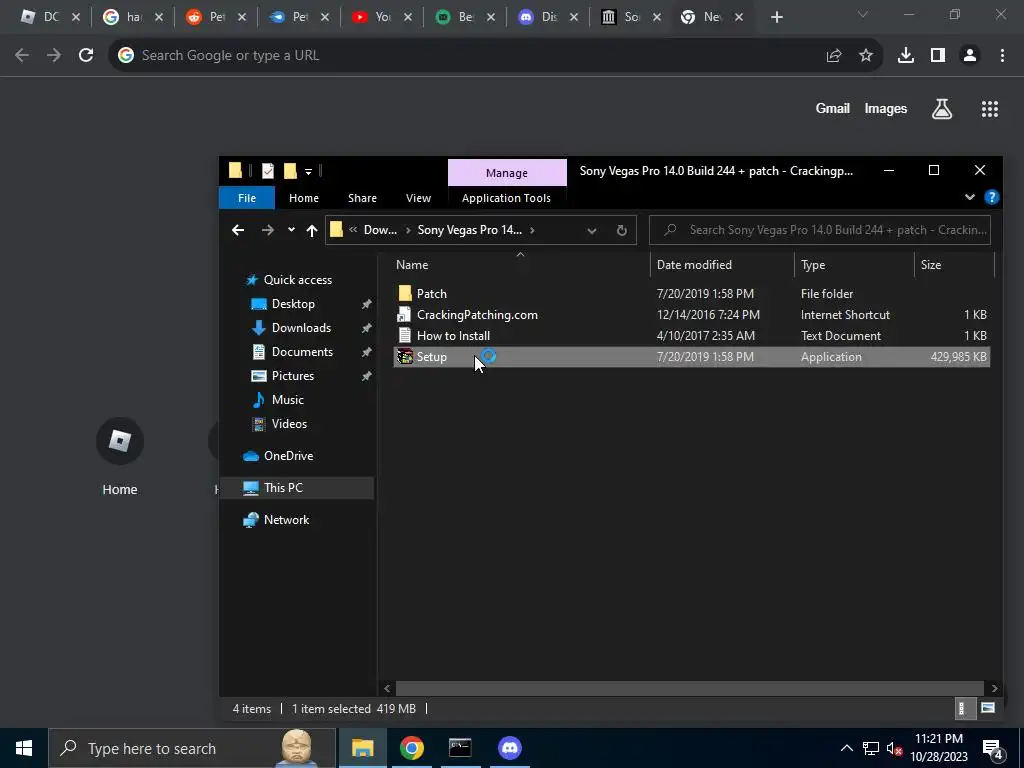
Task: Select the CrackingPatching.com internet shortcut
Action: pyautogui.click(x=477, y=315)
